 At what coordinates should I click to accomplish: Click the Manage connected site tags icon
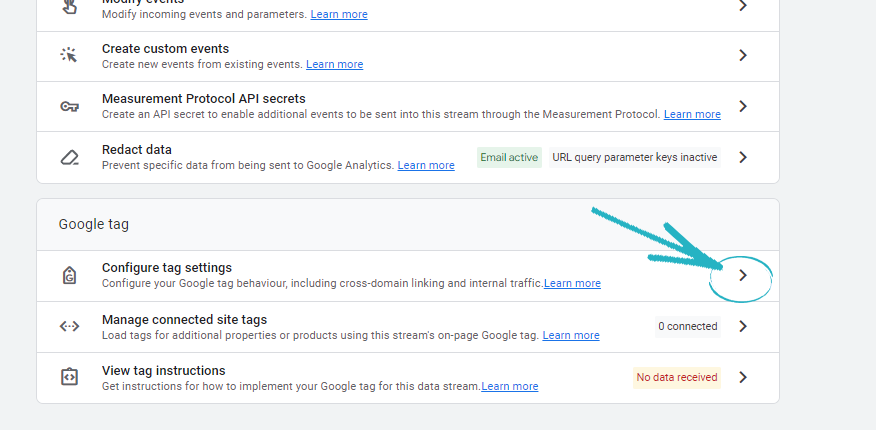coord(69,326)
